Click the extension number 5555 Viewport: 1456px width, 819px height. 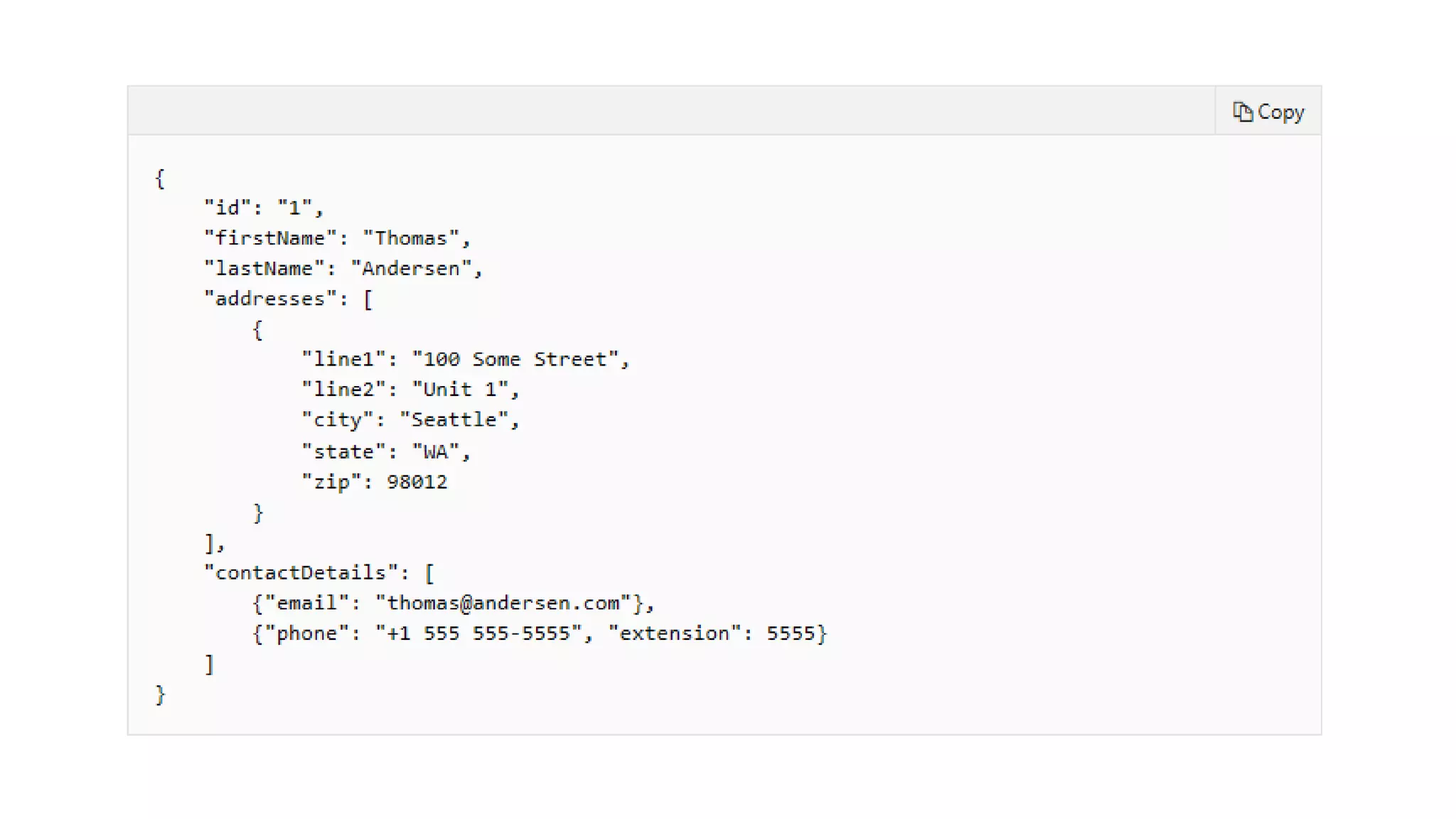point(791,633)
